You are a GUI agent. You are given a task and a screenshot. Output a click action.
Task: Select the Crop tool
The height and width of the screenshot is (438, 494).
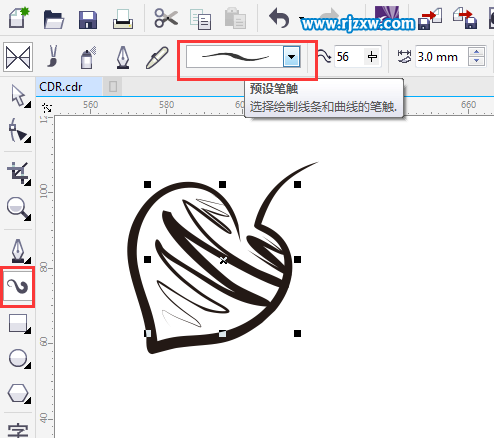(19, 173)
